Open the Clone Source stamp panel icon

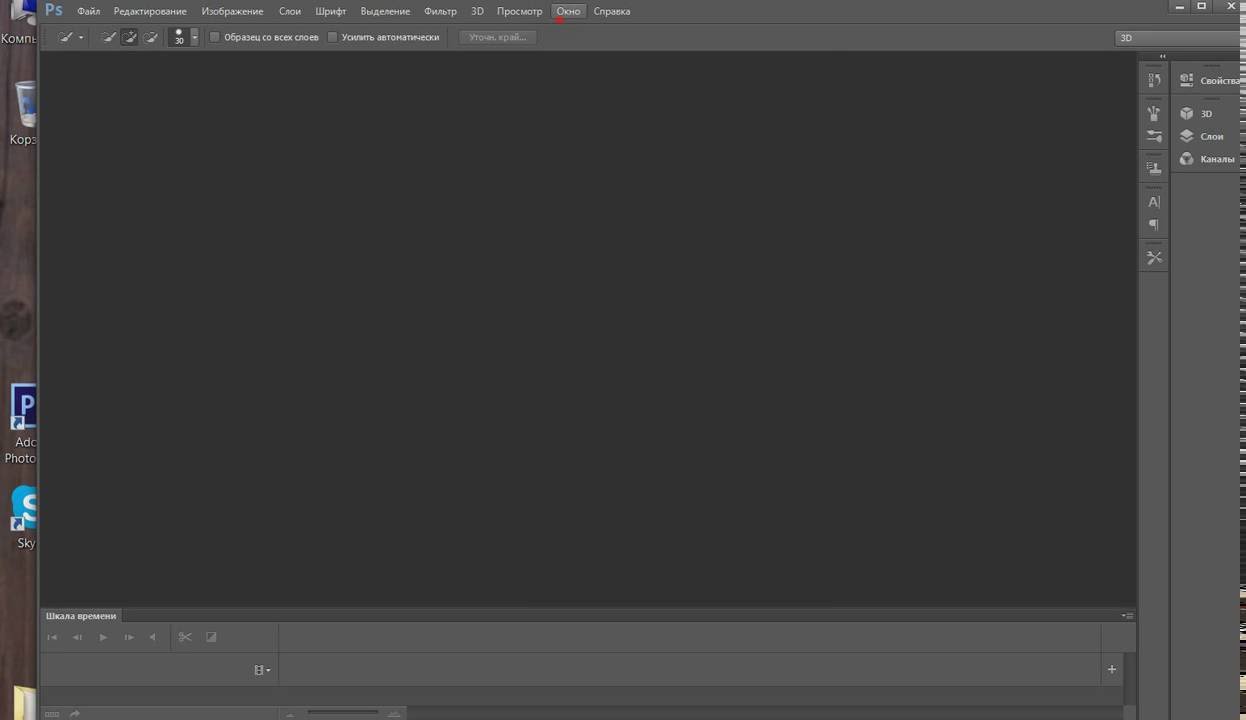click(1154, 168)
